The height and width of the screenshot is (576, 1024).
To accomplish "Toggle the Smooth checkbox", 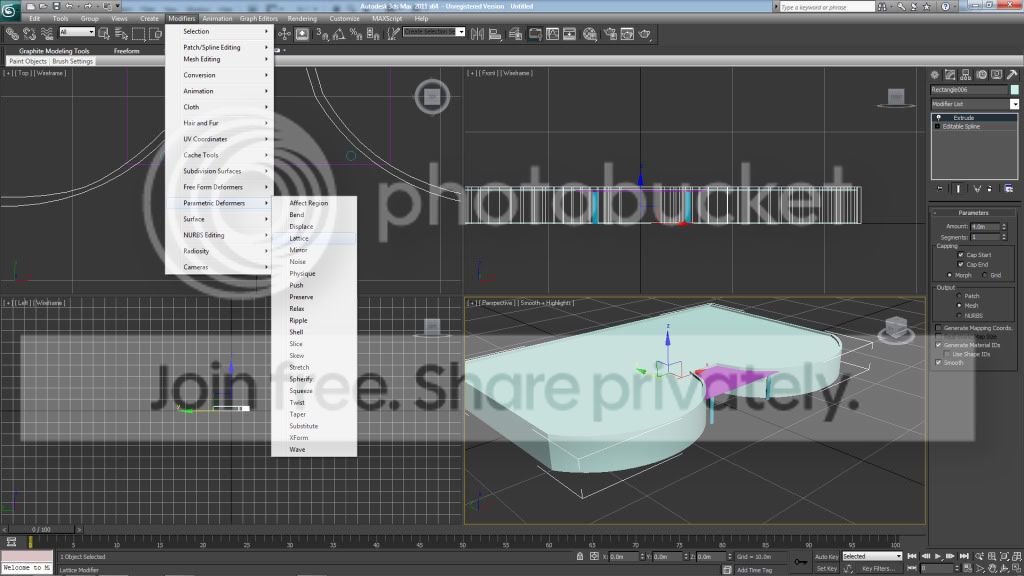I will tap(938, 362).
